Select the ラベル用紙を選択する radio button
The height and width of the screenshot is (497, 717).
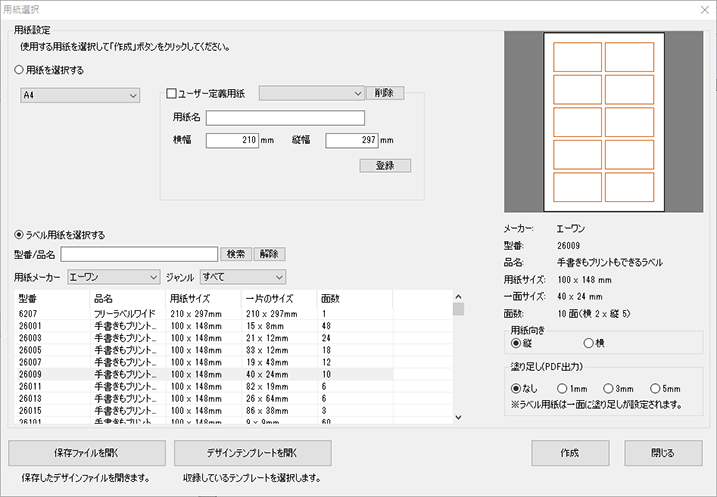pos(20,235)
